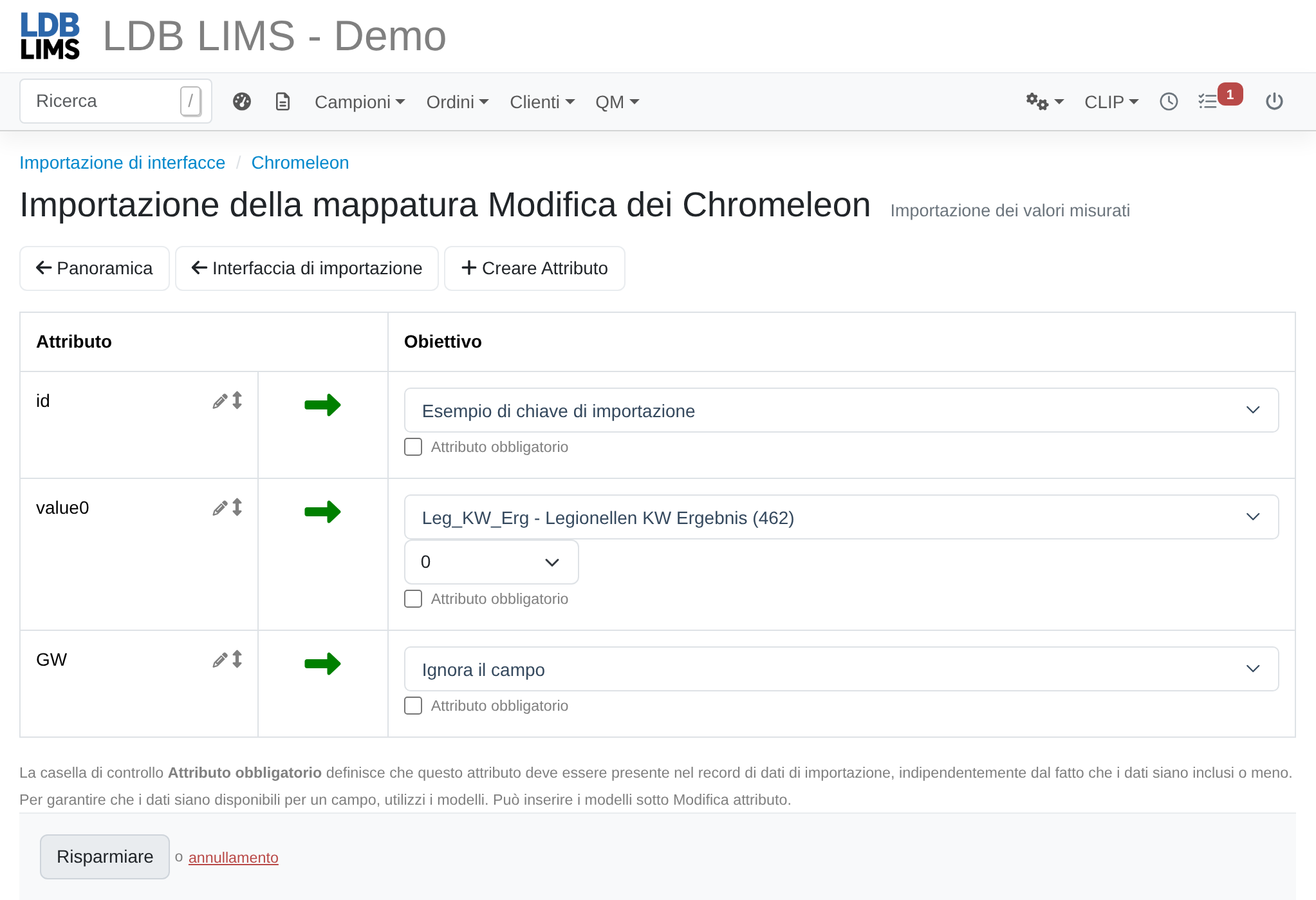
Task: Click the LDB LIMS logo
Action: pos(50,36)
